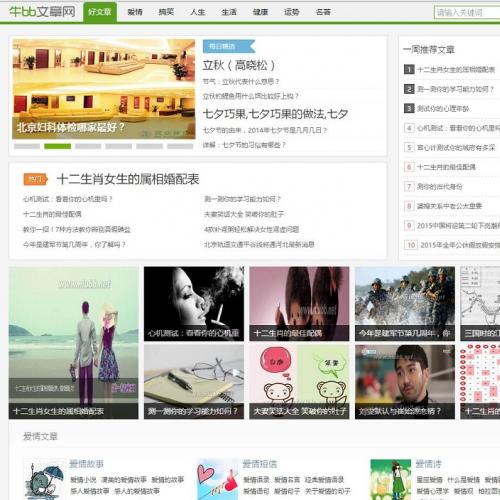Click the blue daily-pick ribbon badge
The height and width of the screenshot is (500, 500).
[229, 46]
